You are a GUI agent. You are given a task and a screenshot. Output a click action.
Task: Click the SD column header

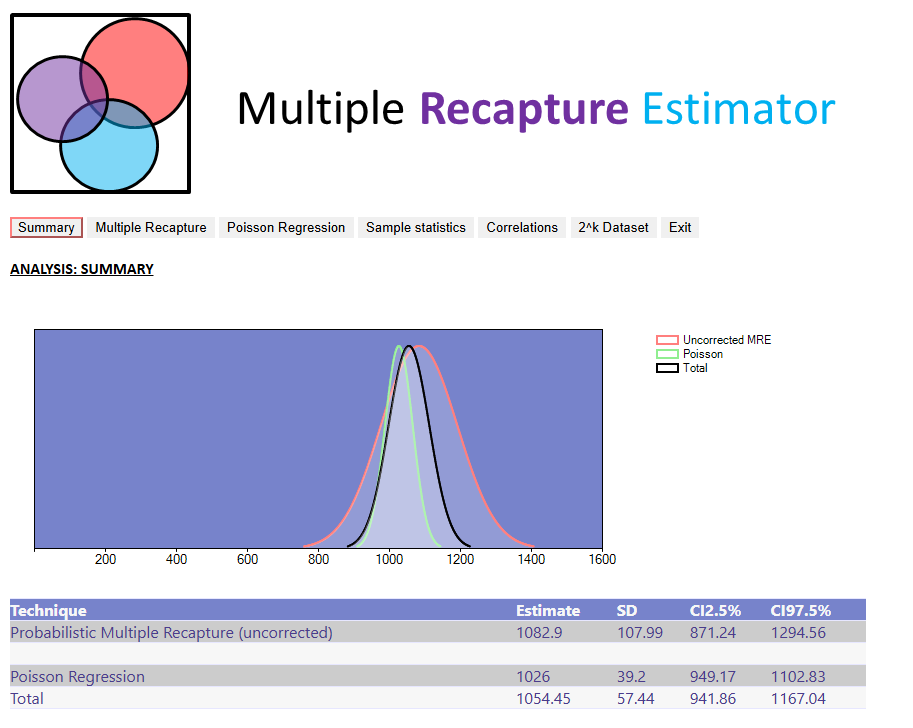(x=627, y=610)
